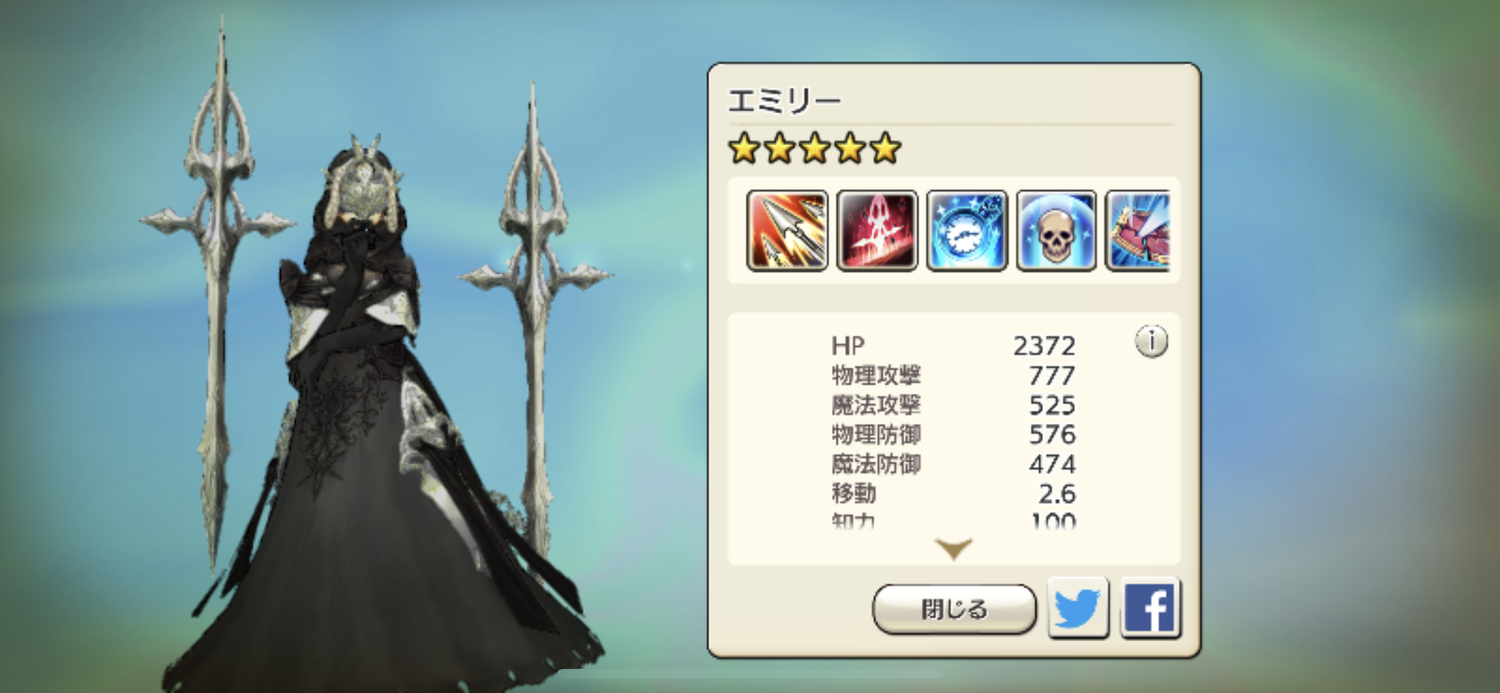Share Emily's card to Twitter
The height and width of the screenshot is (693, 1500).
1078,607
